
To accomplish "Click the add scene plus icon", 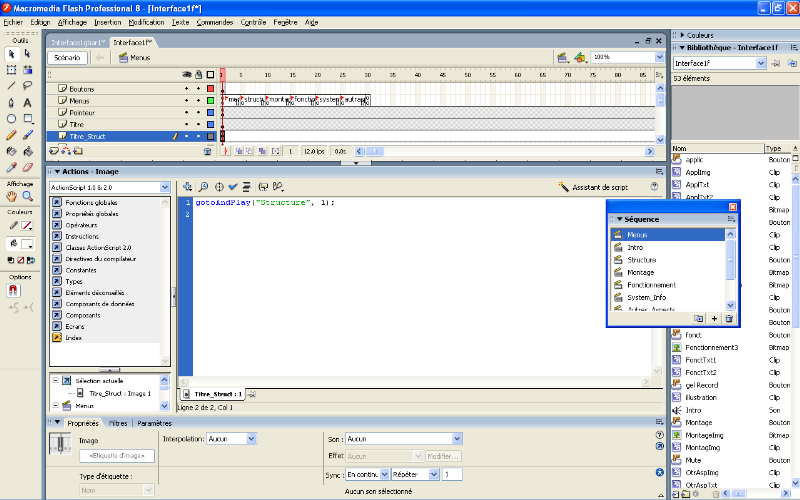I will coord(714,318).
